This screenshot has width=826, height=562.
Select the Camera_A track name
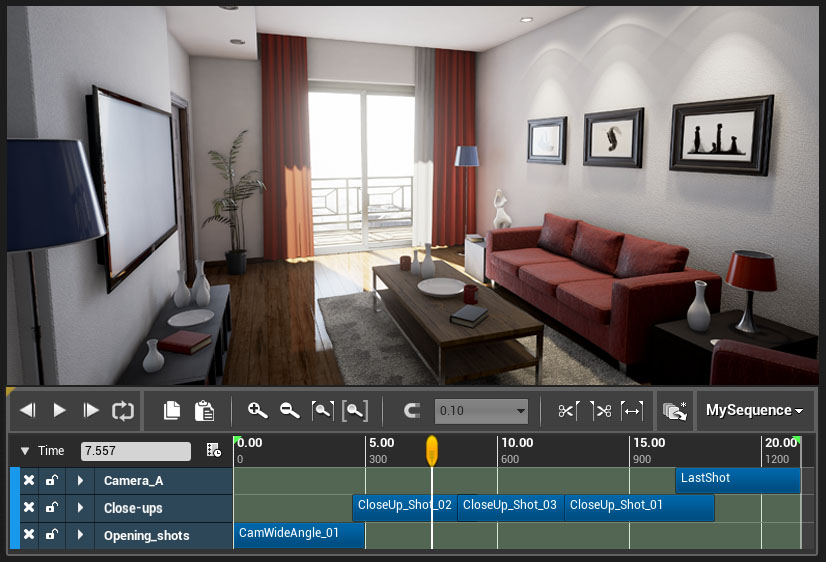pos(133,480)
